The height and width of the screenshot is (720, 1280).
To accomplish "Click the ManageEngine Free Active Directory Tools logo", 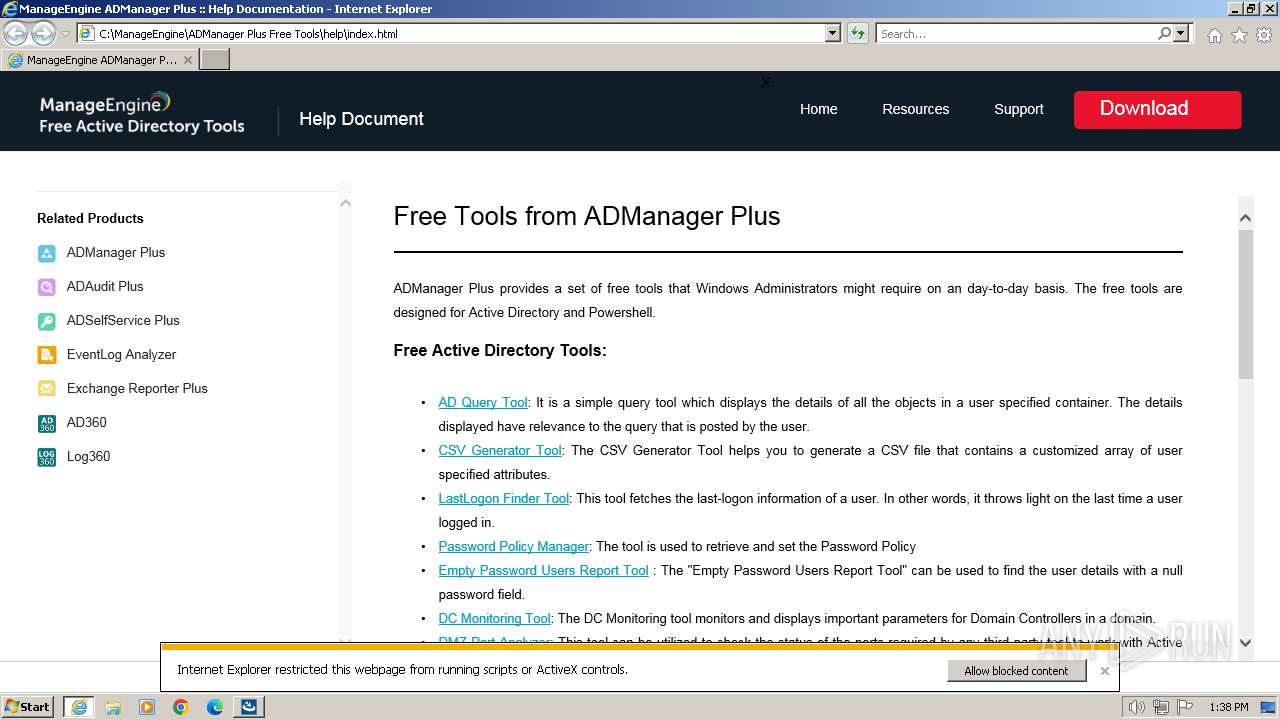I will click(x=142, y=113).
